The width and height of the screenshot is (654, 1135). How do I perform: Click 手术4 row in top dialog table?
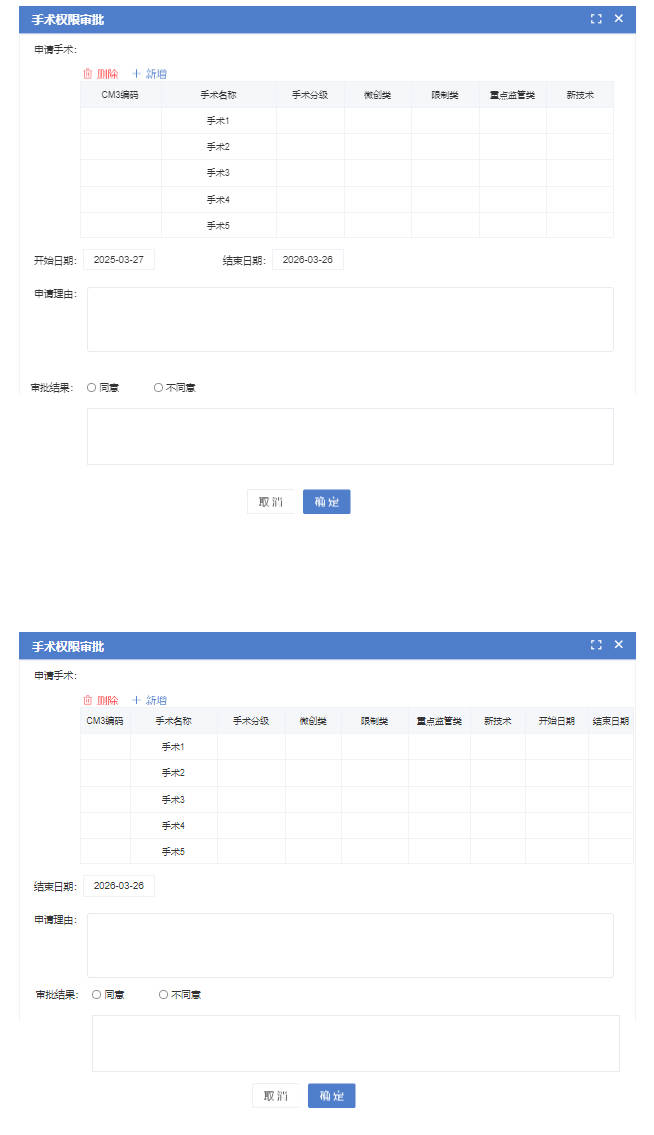pyautogui.click(x=347, y=199)
